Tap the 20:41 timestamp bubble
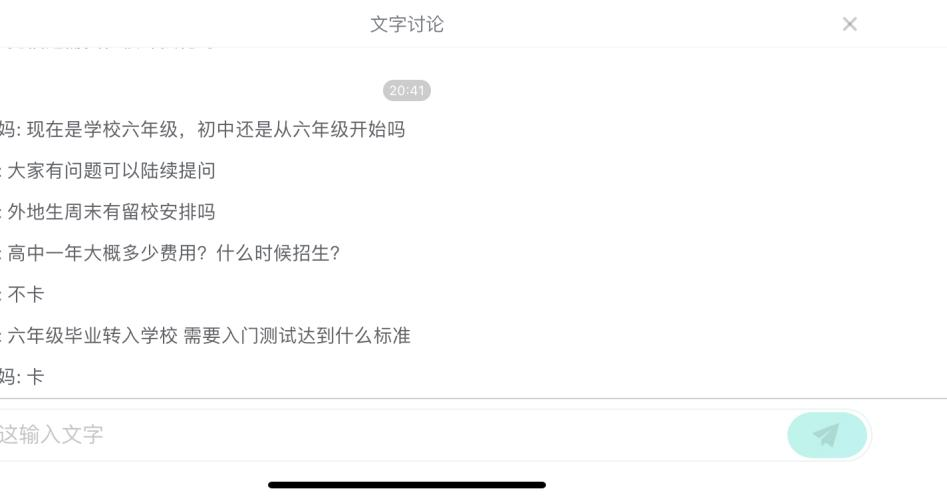This screenshot has width=947, height=499. coord(406,91)
